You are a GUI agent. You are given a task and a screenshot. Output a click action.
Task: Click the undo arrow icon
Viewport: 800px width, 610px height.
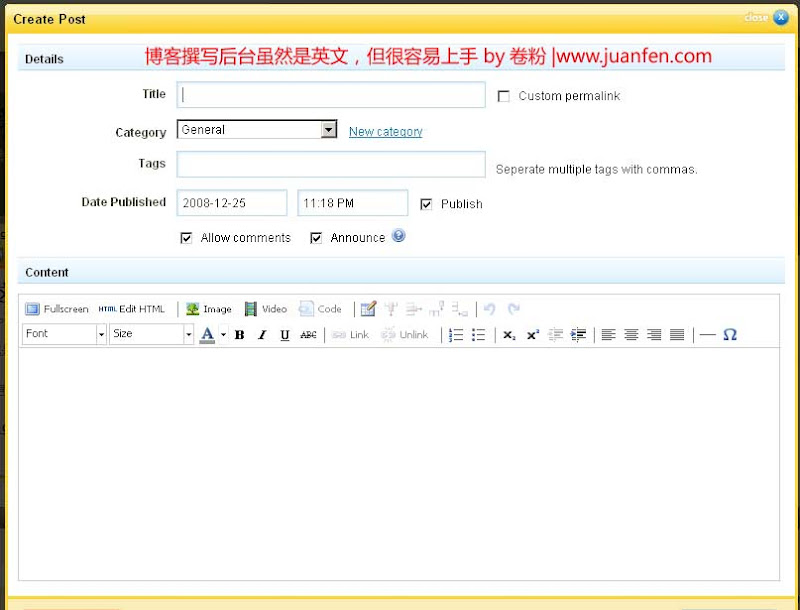489,309
